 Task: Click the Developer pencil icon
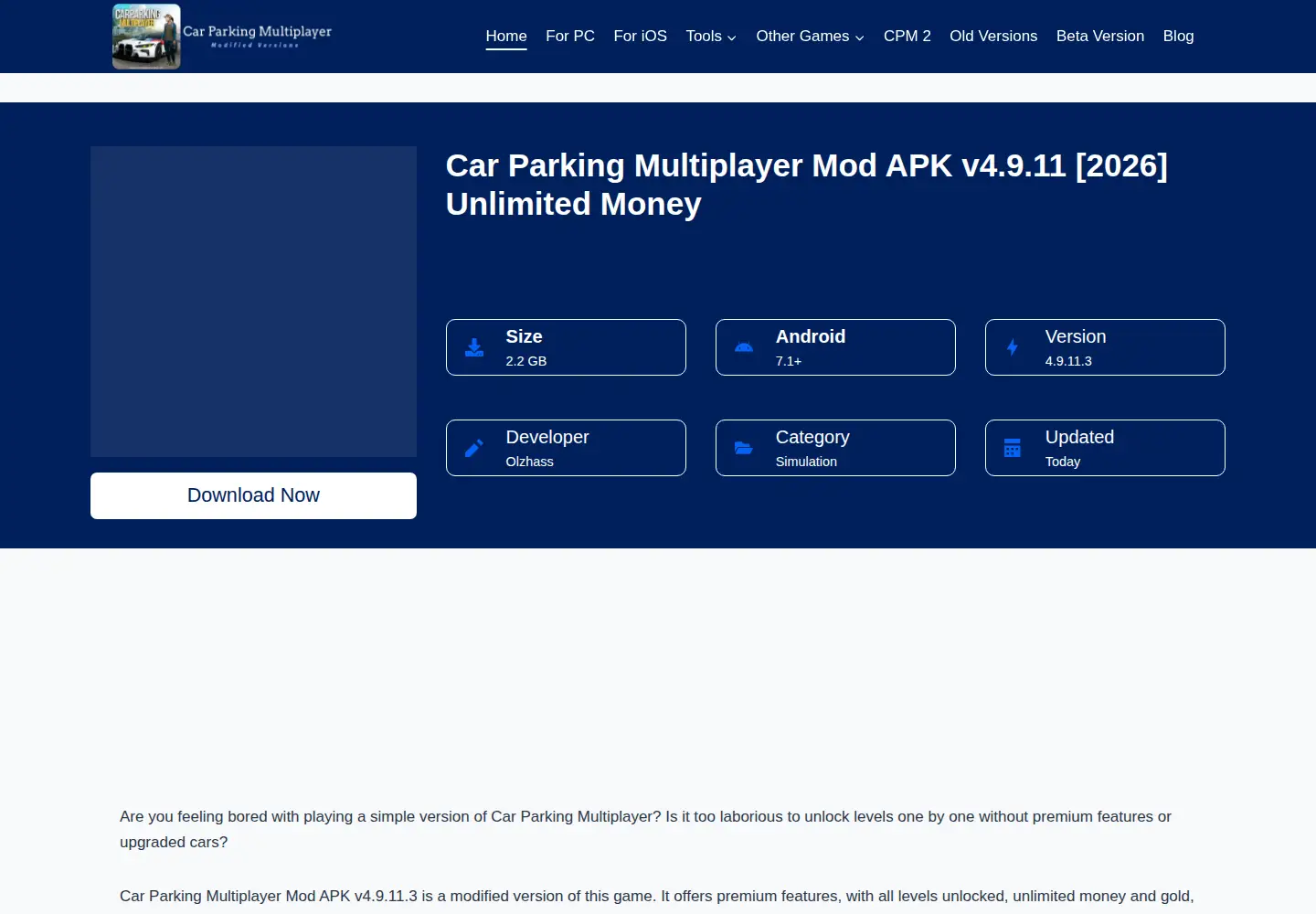click(474, 448)
